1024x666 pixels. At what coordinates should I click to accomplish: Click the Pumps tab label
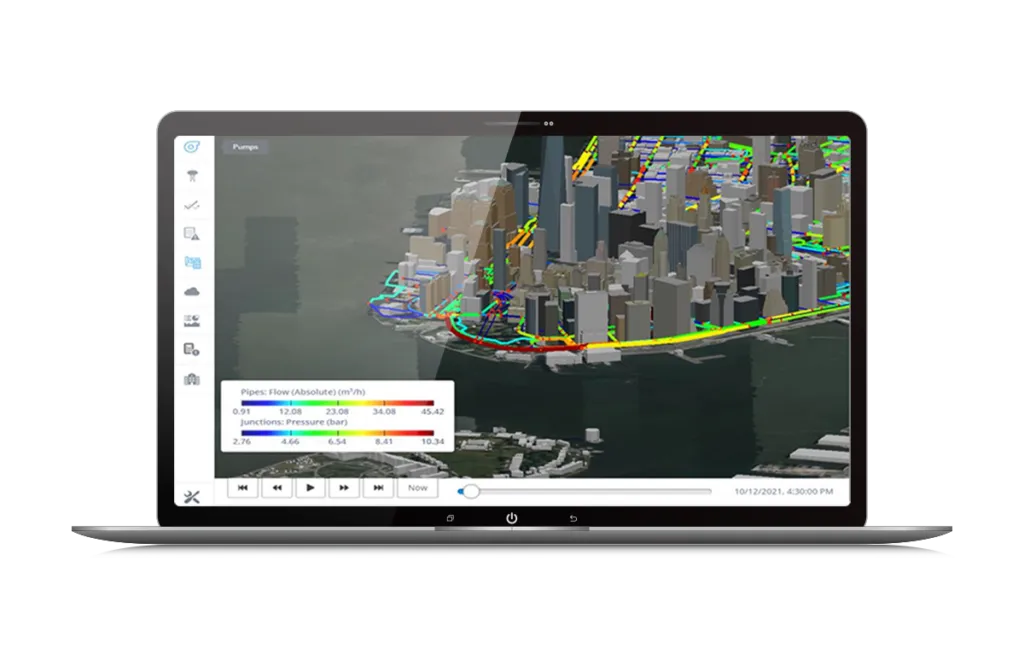click(x=246, y=147)
